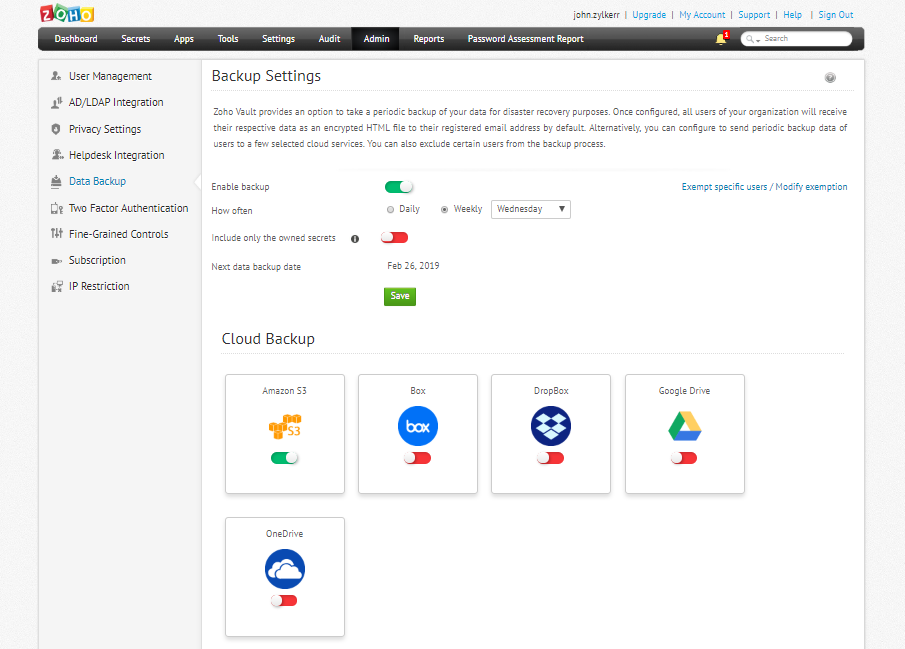Viewport: 905px width, 649px height.
Task: Open the Admin tab
Action: (x=376, y=39)
